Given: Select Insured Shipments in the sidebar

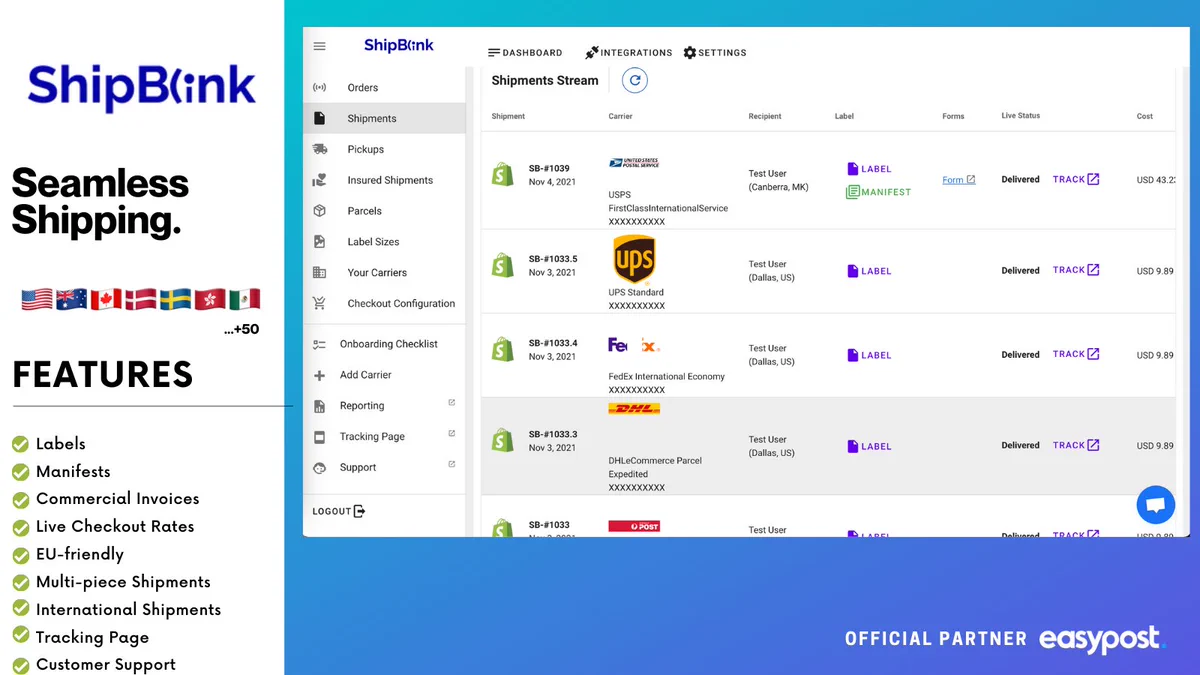Looking at the screenshot, I should [384, 180].
